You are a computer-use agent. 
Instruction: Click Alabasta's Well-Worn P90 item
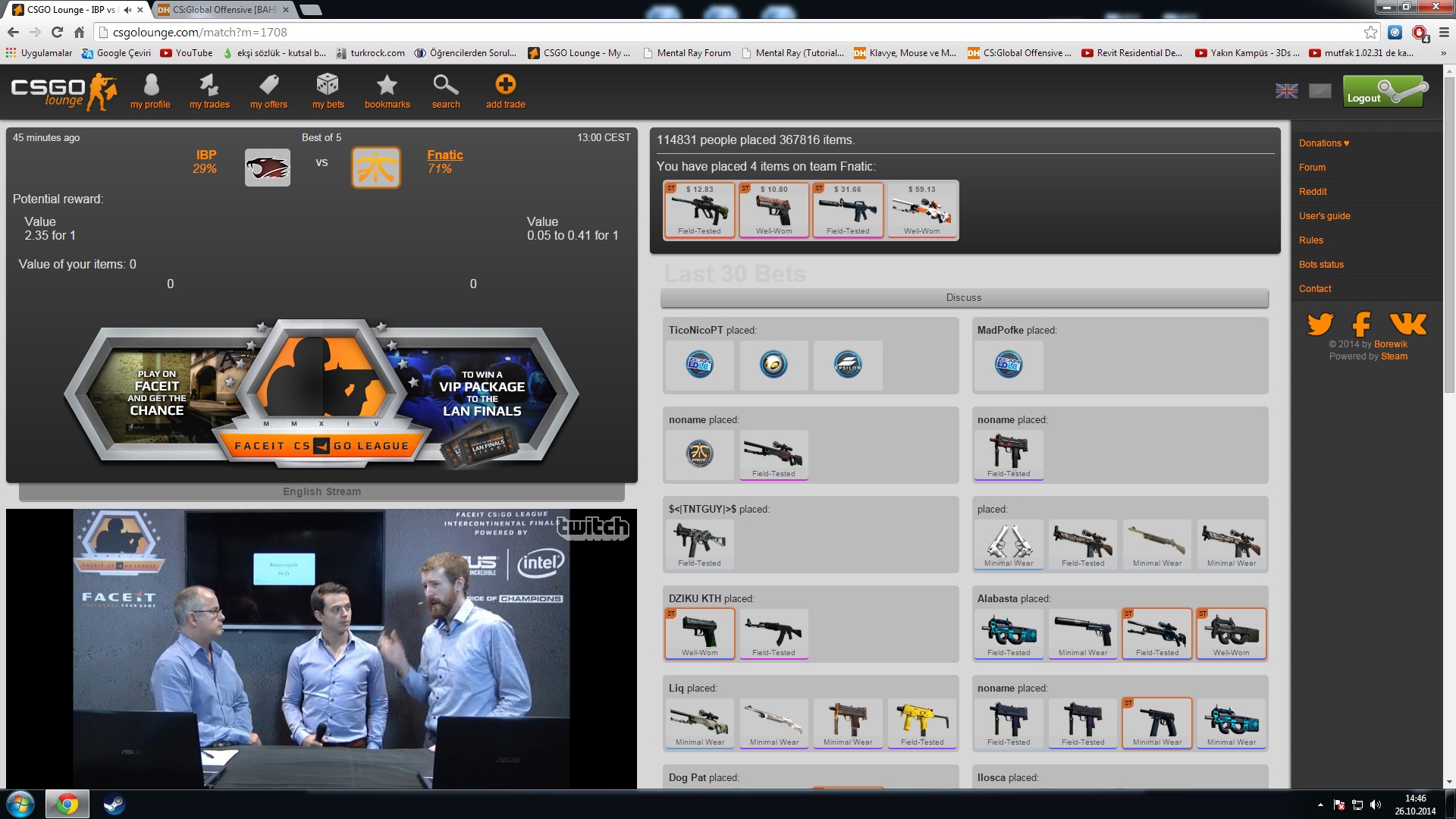click(x=1231, y=634)
